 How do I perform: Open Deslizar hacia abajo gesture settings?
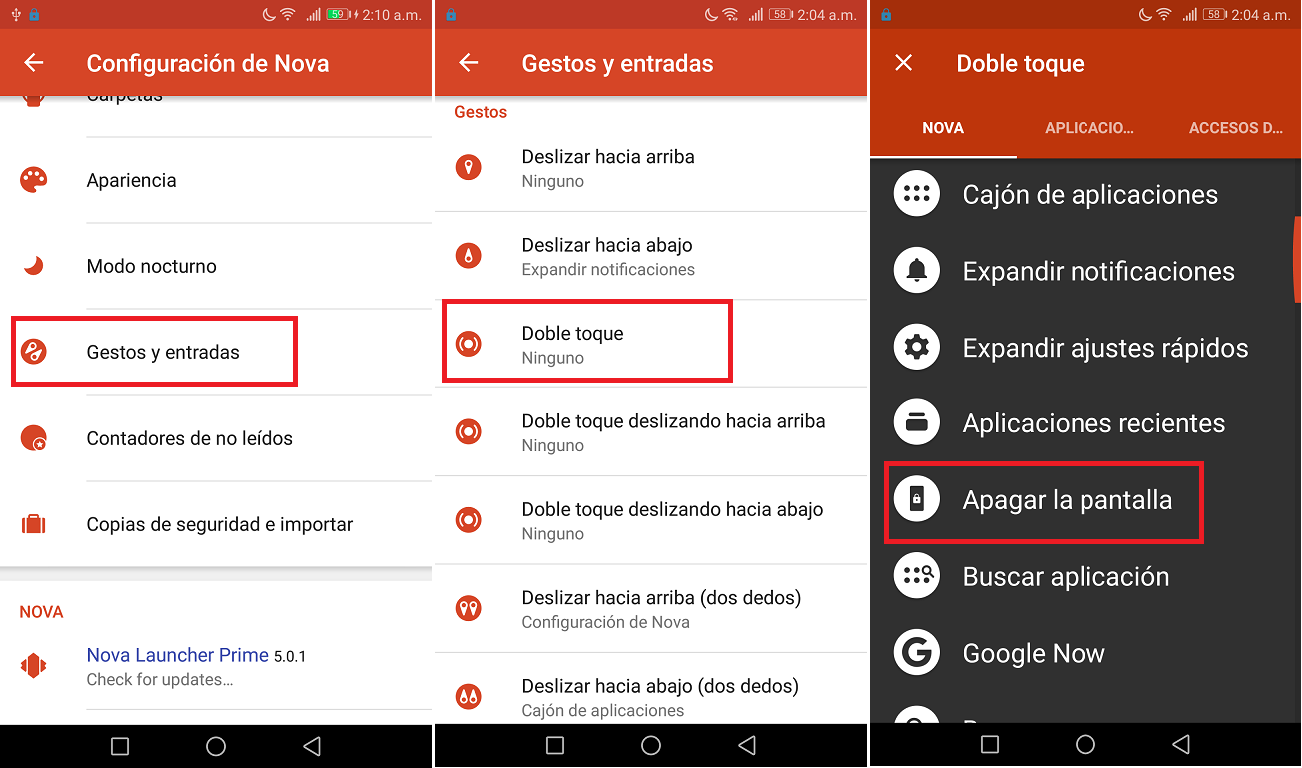(x=650, y=256)
